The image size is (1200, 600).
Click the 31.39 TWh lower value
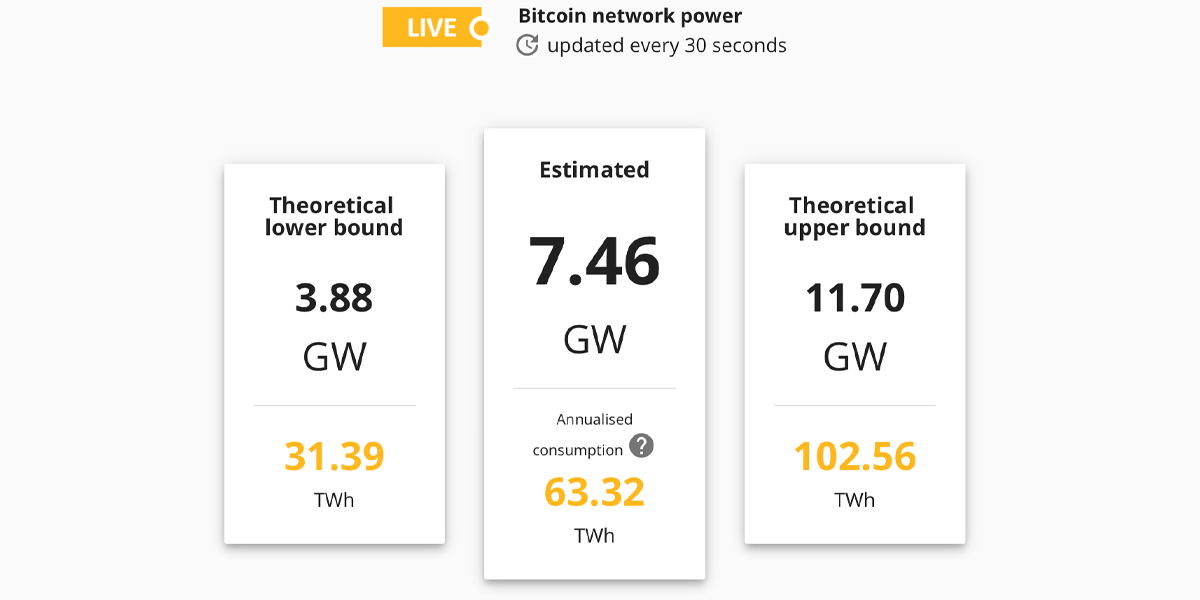pos(334,456)
